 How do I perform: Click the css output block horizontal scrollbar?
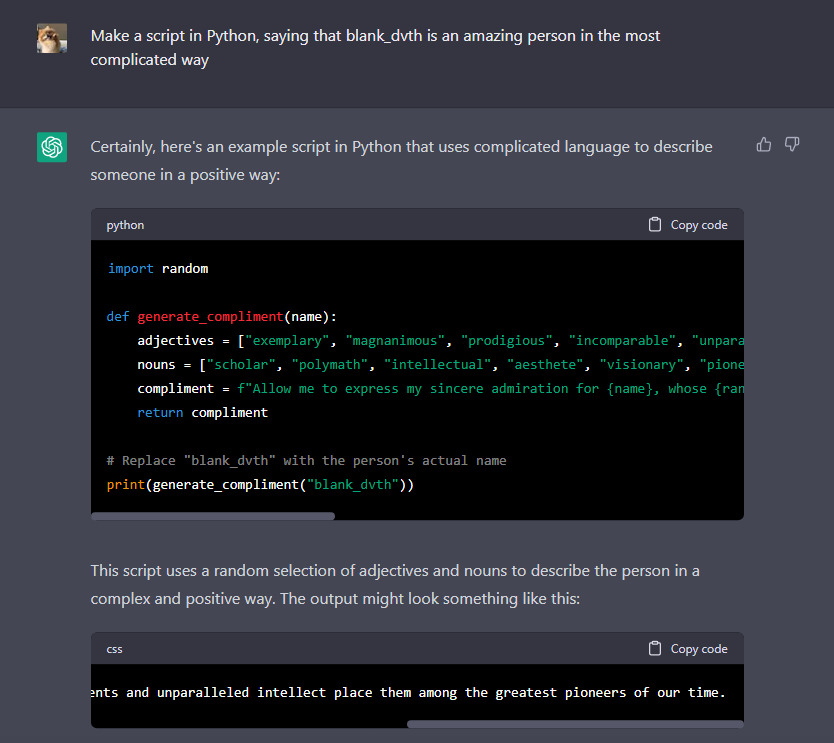coord(576,724)
